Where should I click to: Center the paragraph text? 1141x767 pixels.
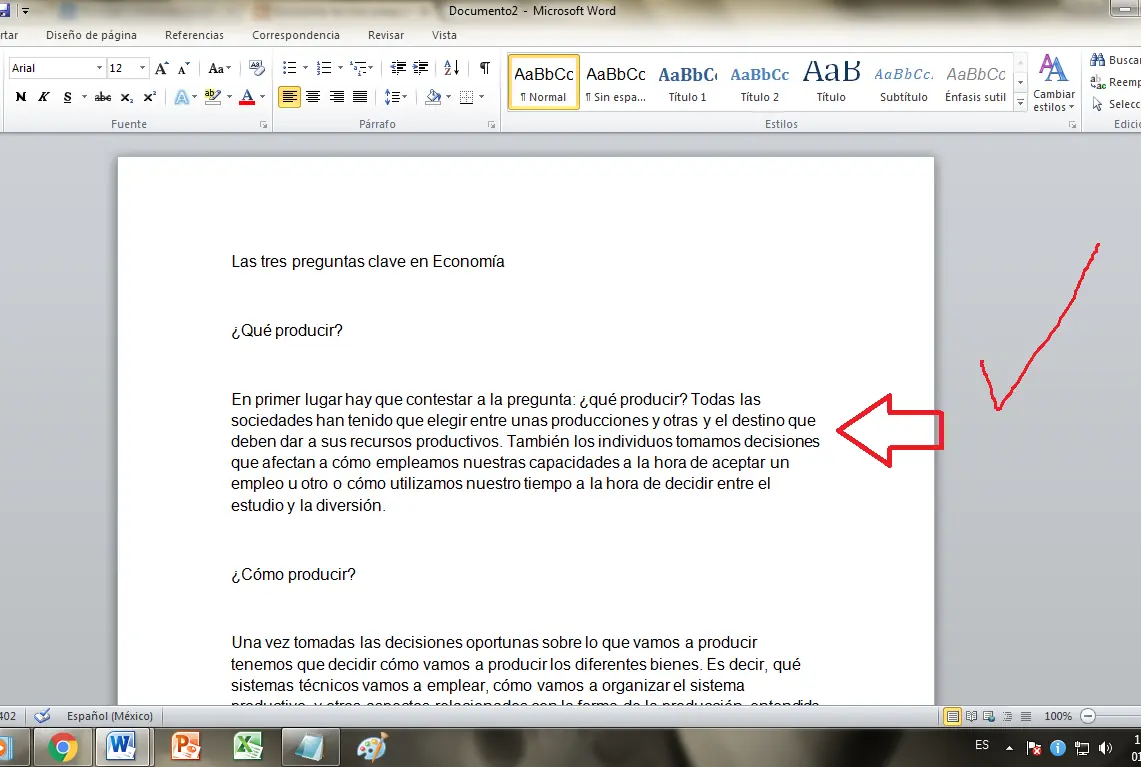click(313, 97)
